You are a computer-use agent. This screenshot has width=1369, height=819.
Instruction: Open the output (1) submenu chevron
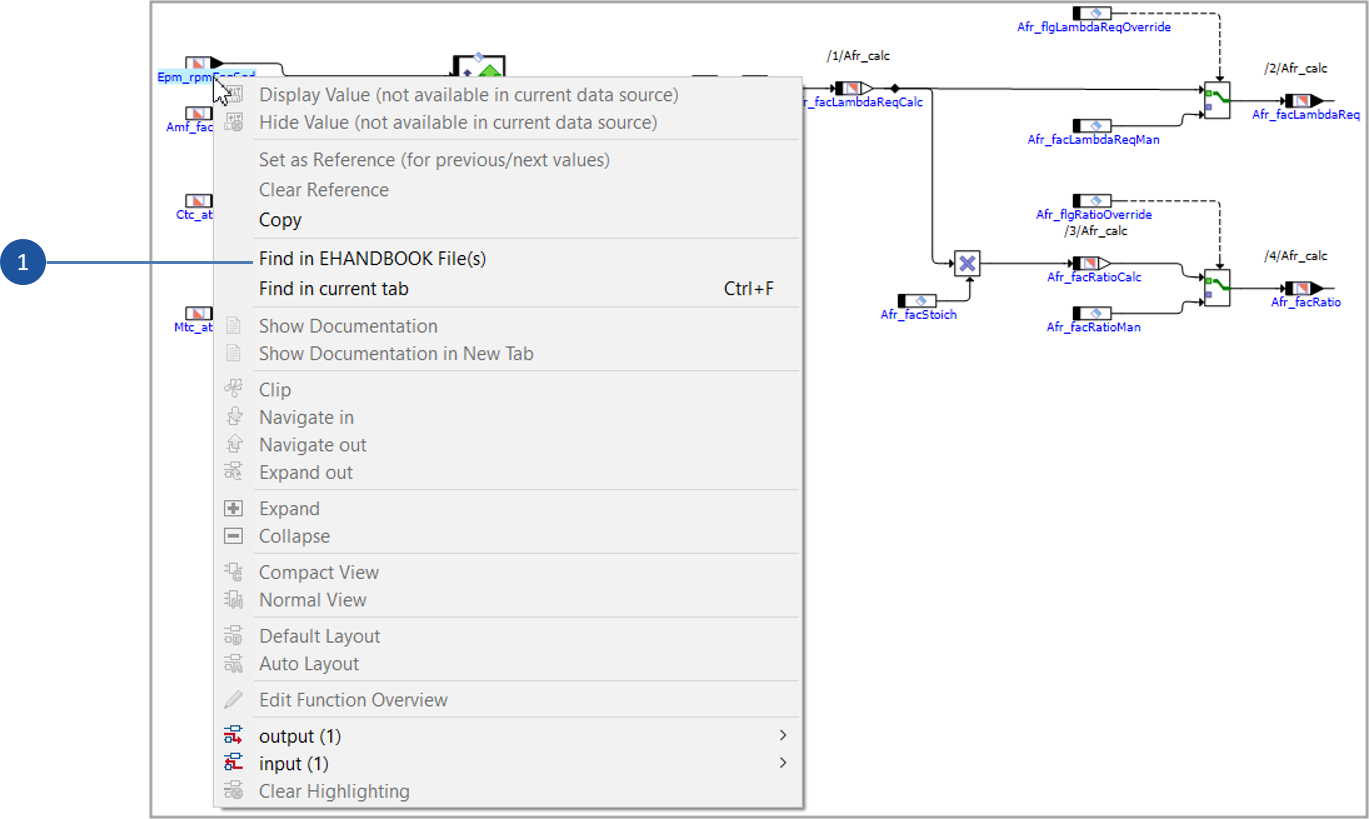783,735
